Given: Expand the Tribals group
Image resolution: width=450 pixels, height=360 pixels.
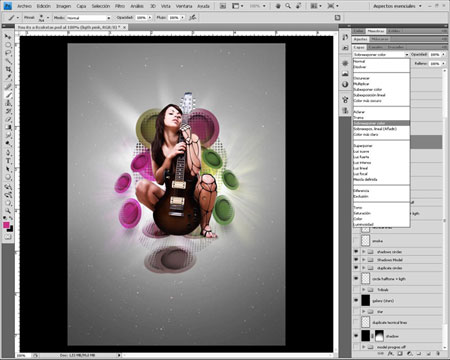Looking at the screenshot, I should pos(364,290).
